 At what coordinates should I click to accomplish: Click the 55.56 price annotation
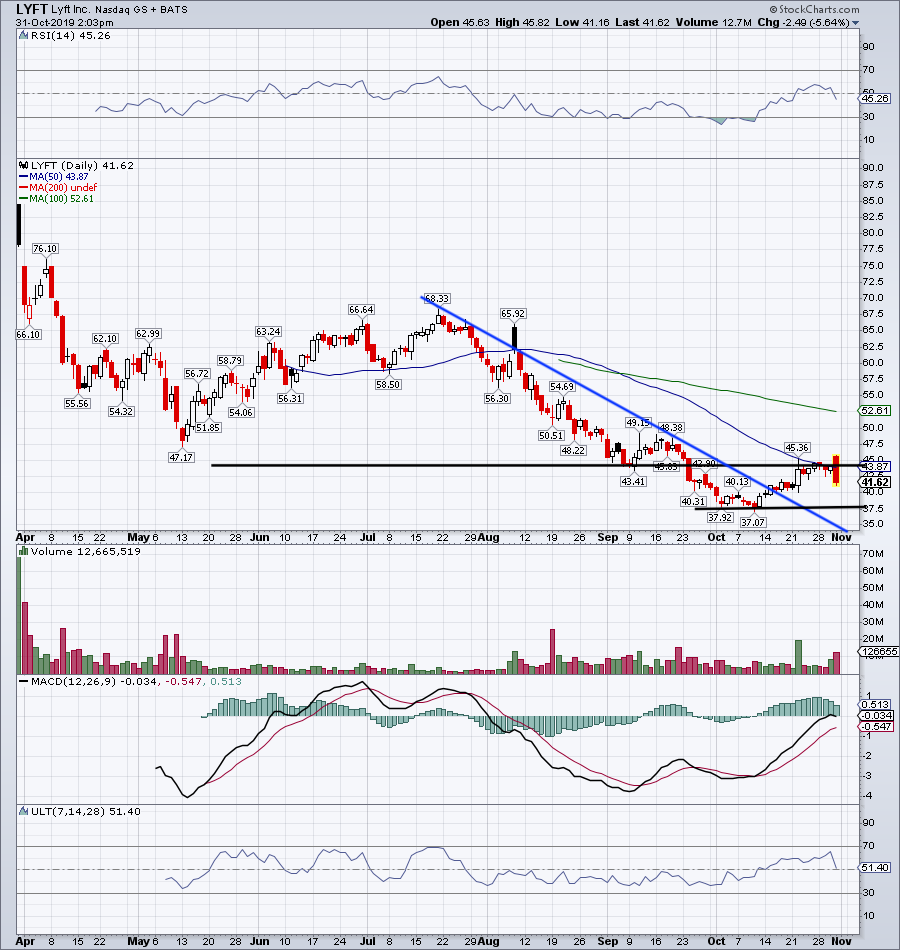[77, 404]
